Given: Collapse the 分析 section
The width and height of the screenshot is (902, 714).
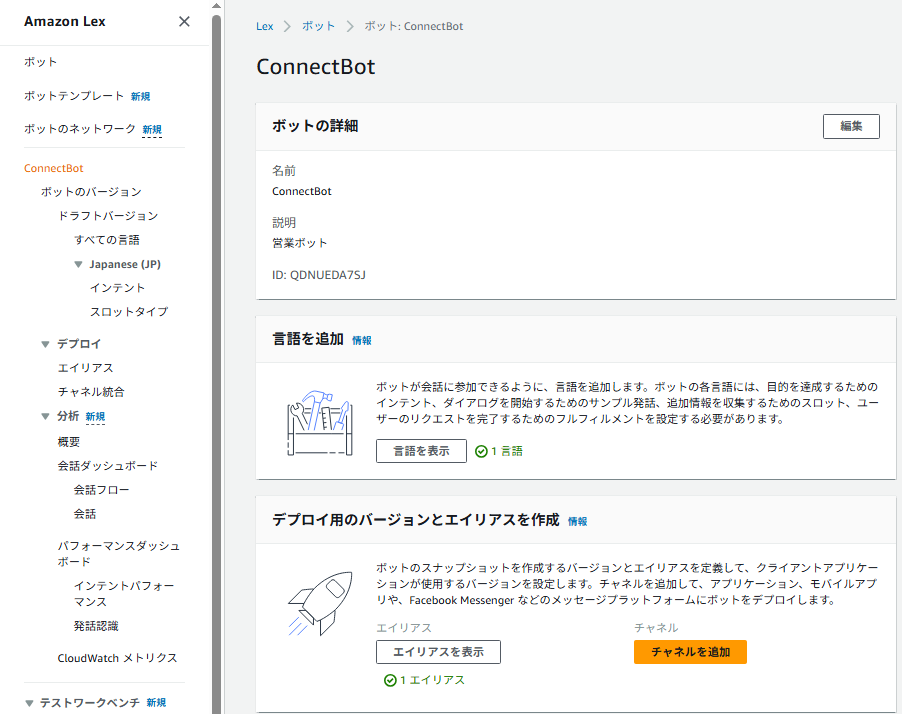Looking at the screenshot, I should 45,416.
